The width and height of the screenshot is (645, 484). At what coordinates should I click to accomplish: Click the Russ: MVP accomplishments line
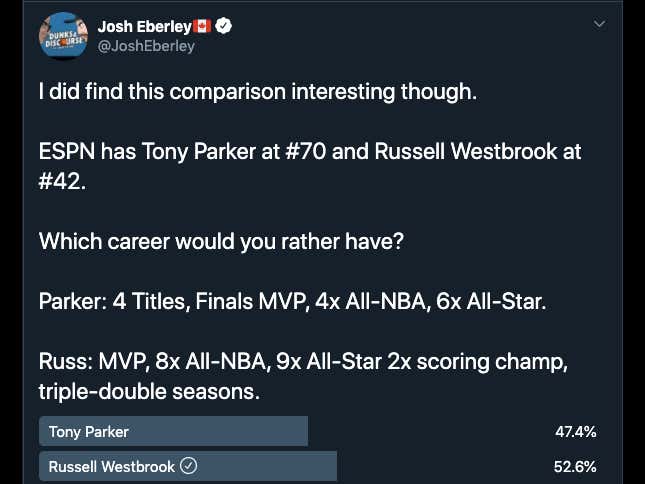coord(303,362)
